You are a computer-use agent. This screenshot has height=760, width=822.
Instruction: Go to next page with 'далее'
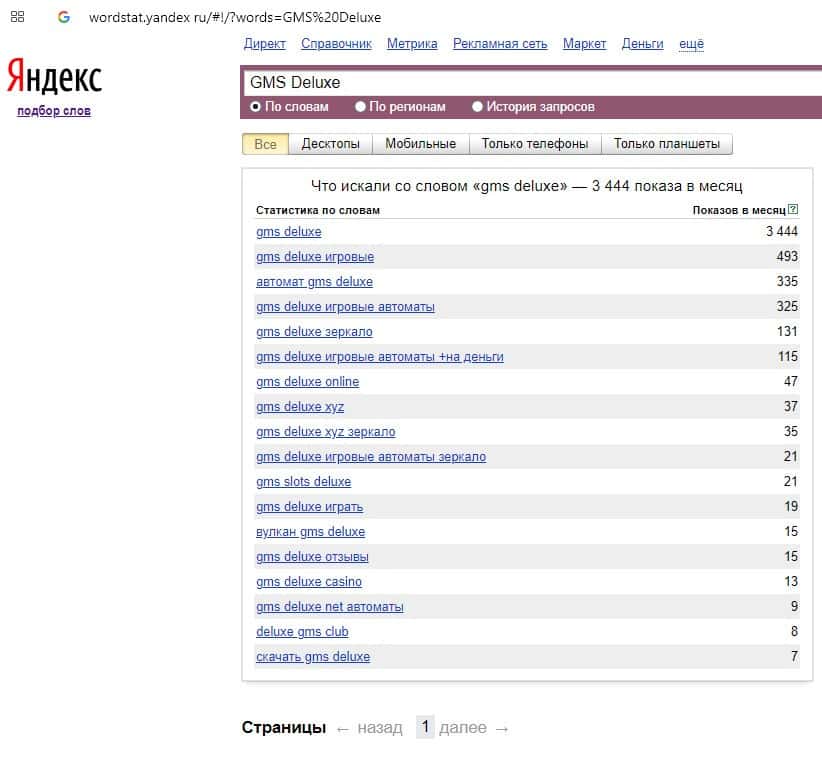pos(463,728)
